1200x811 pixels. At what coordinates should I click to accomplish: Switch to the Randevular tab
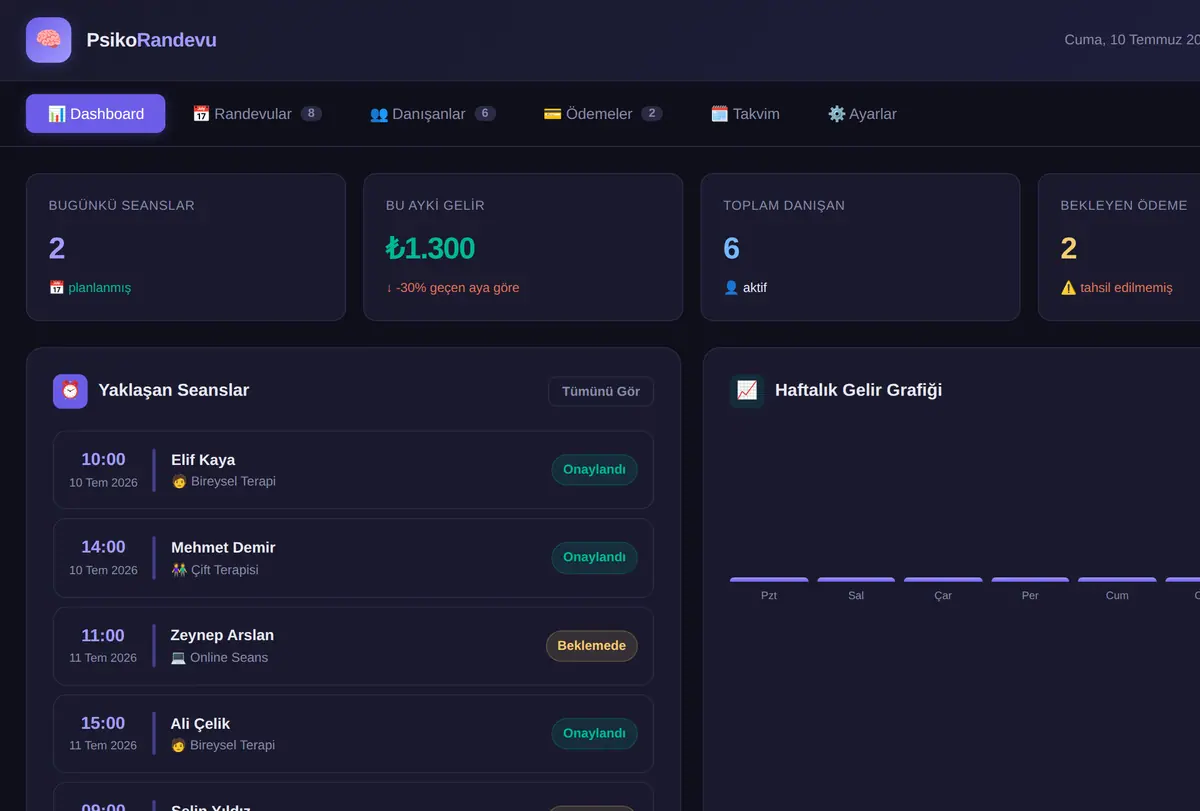coord(257,114)
